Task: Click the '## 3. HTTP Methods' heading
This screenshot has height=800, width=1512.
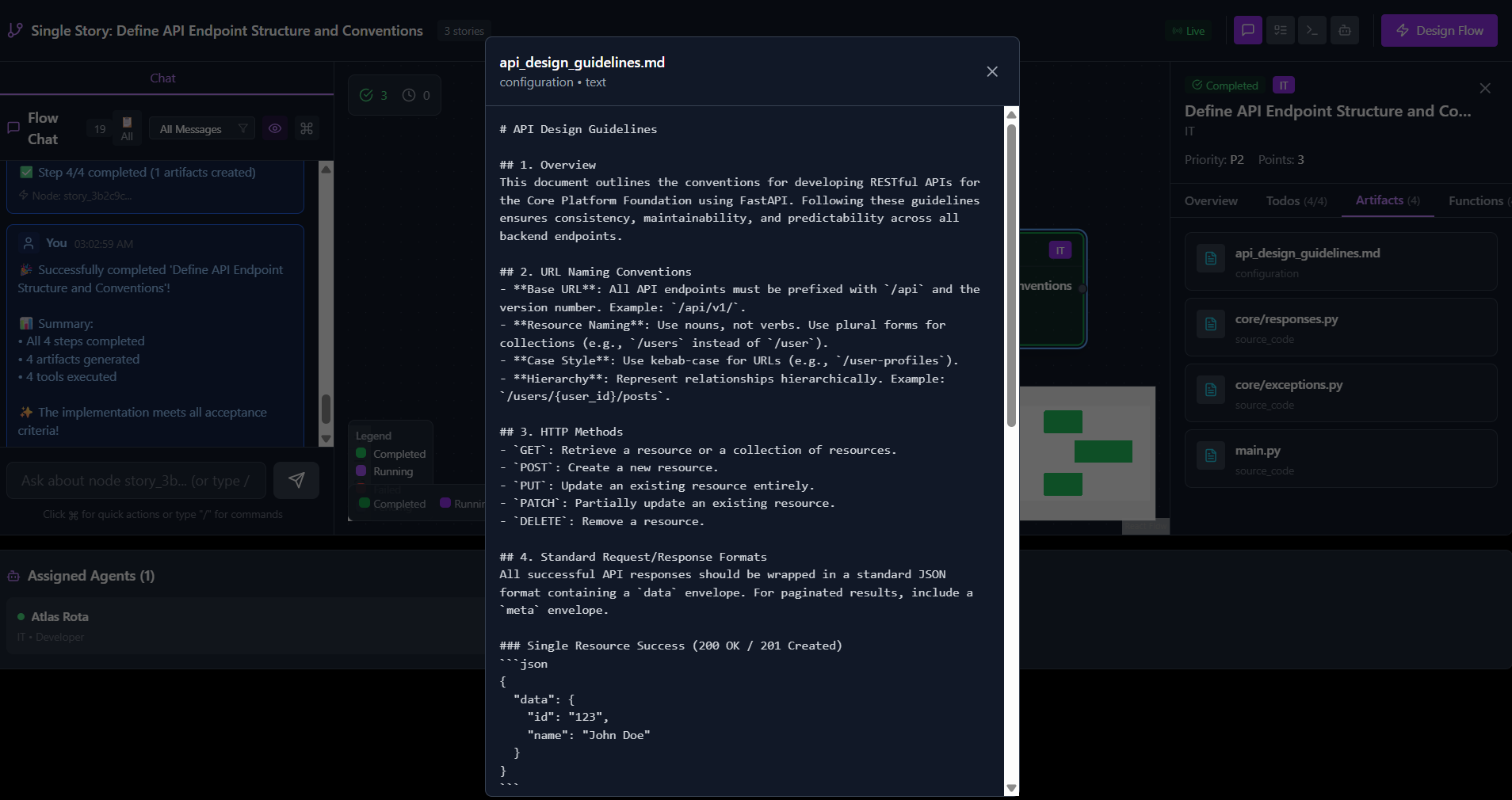Action: pyautogui.click(x=561, y=432)
